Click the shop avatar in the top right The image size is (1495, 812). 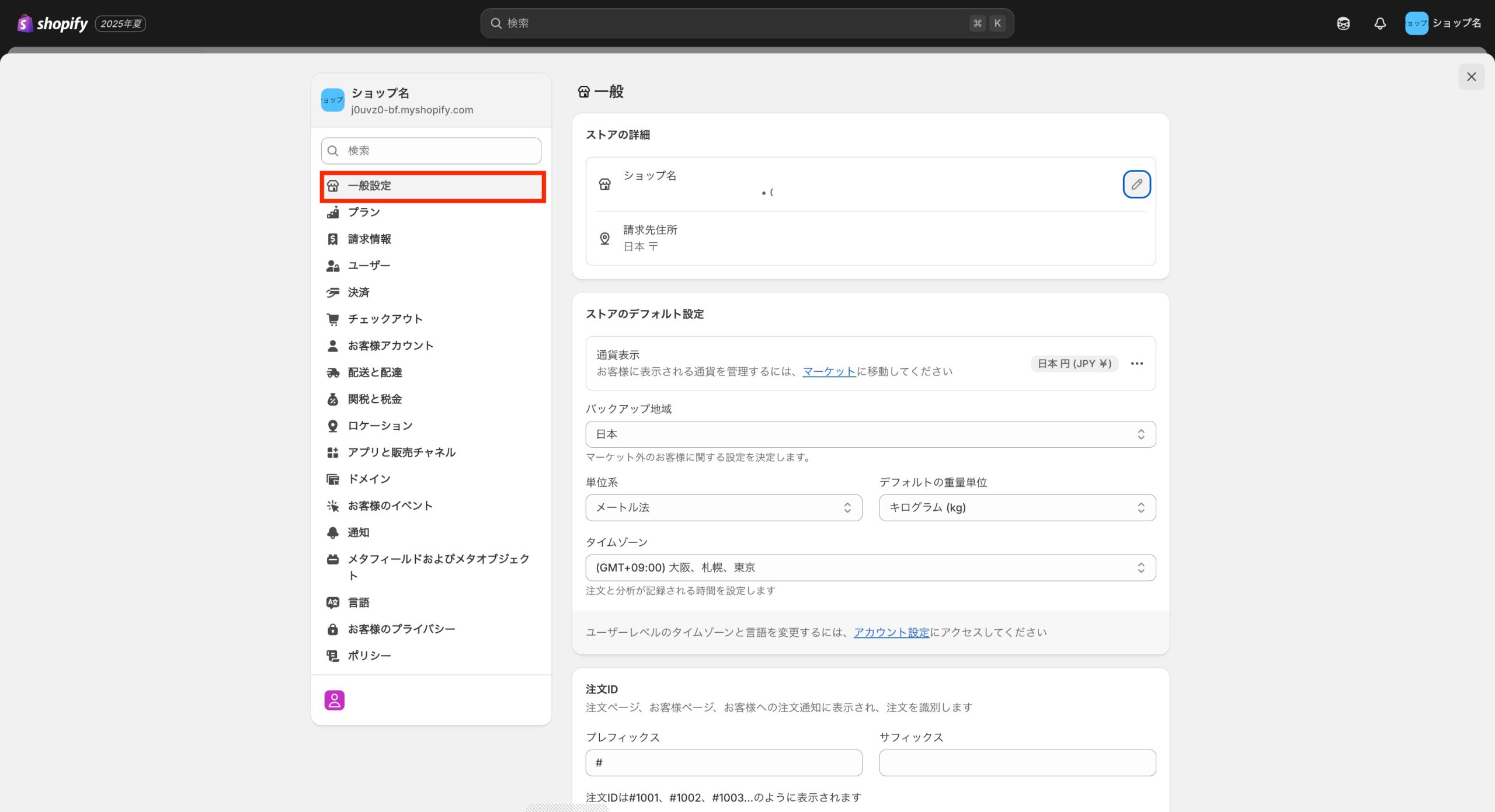point(1416,23)
